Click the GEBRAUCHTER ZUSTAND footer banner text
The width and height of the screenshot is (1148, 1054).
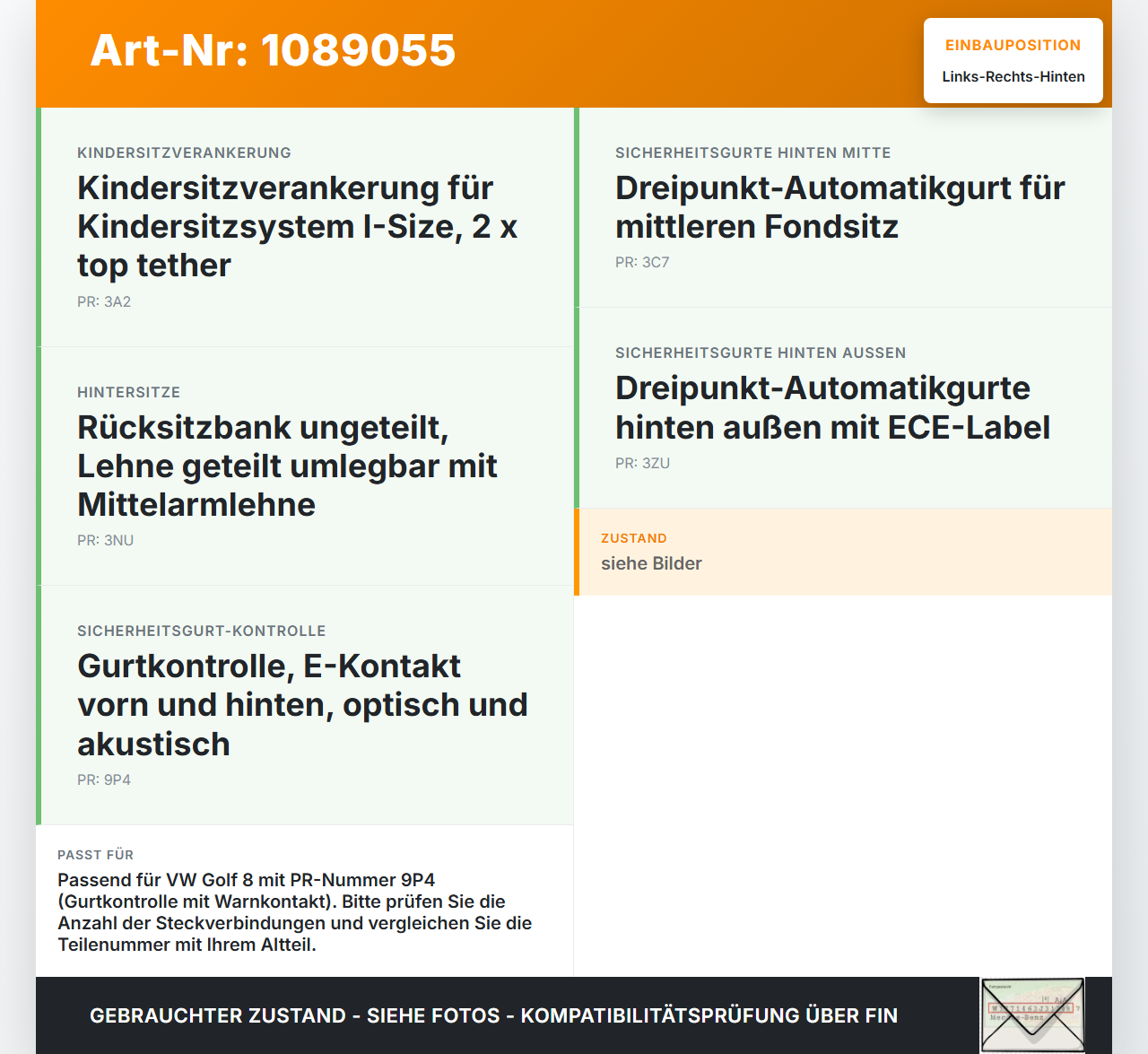[x=493, y=1015]
